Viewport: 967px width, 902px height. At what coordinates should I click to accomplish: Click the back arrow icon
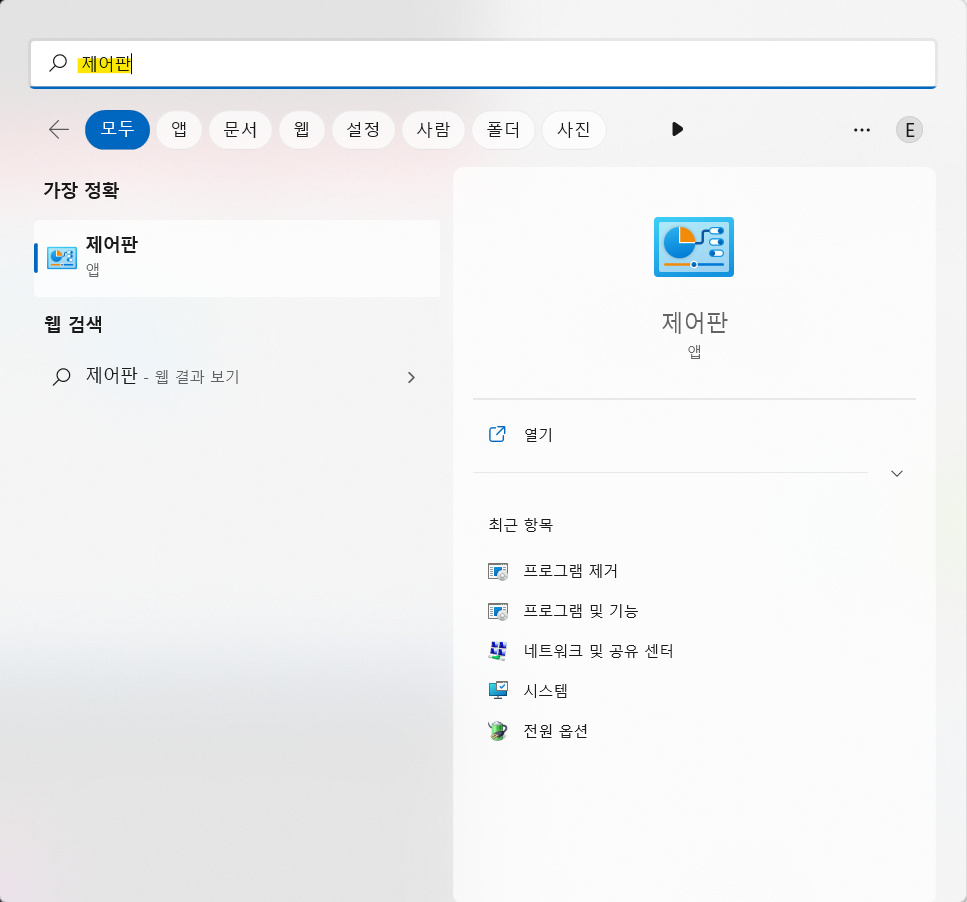click(59, 129)
